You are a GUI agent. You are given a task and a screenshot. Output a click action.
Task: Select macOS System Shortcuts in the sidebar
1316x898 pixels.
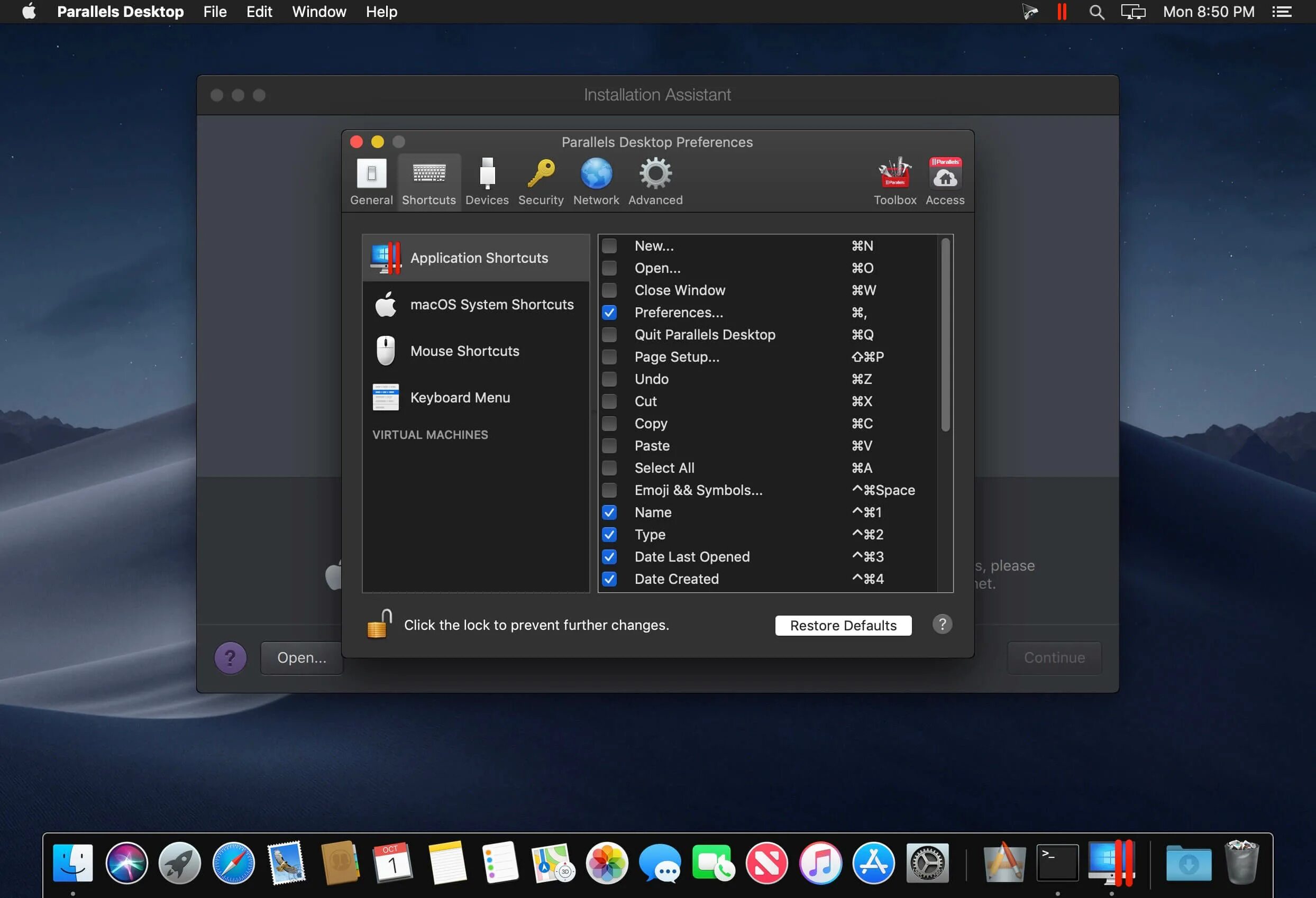(x=476, y=305)
